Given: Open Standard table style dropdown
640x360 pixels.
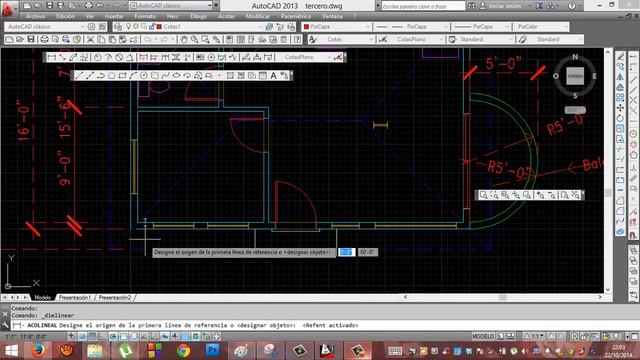Looking at the screenshot, I should pos(510,39).
